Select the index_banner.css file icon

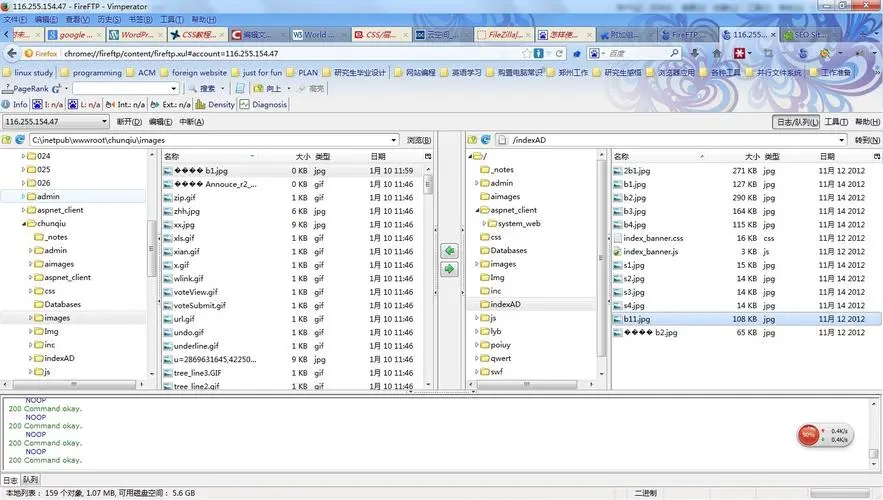click(x=618, y=238)
